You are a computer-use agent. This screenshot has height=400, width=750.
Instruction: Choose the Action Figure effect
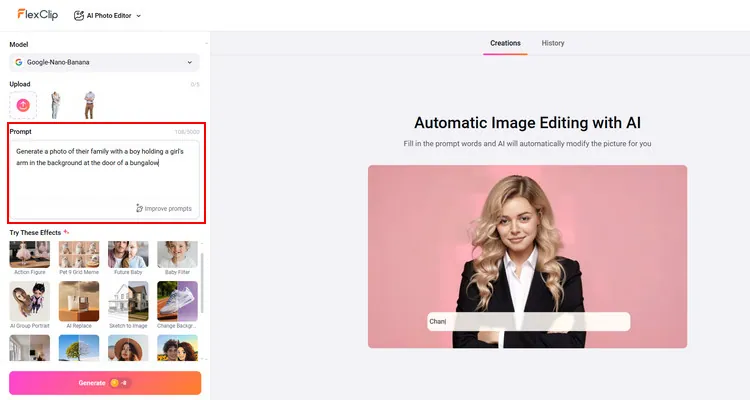pyautogui.click(x=29, y=258)
